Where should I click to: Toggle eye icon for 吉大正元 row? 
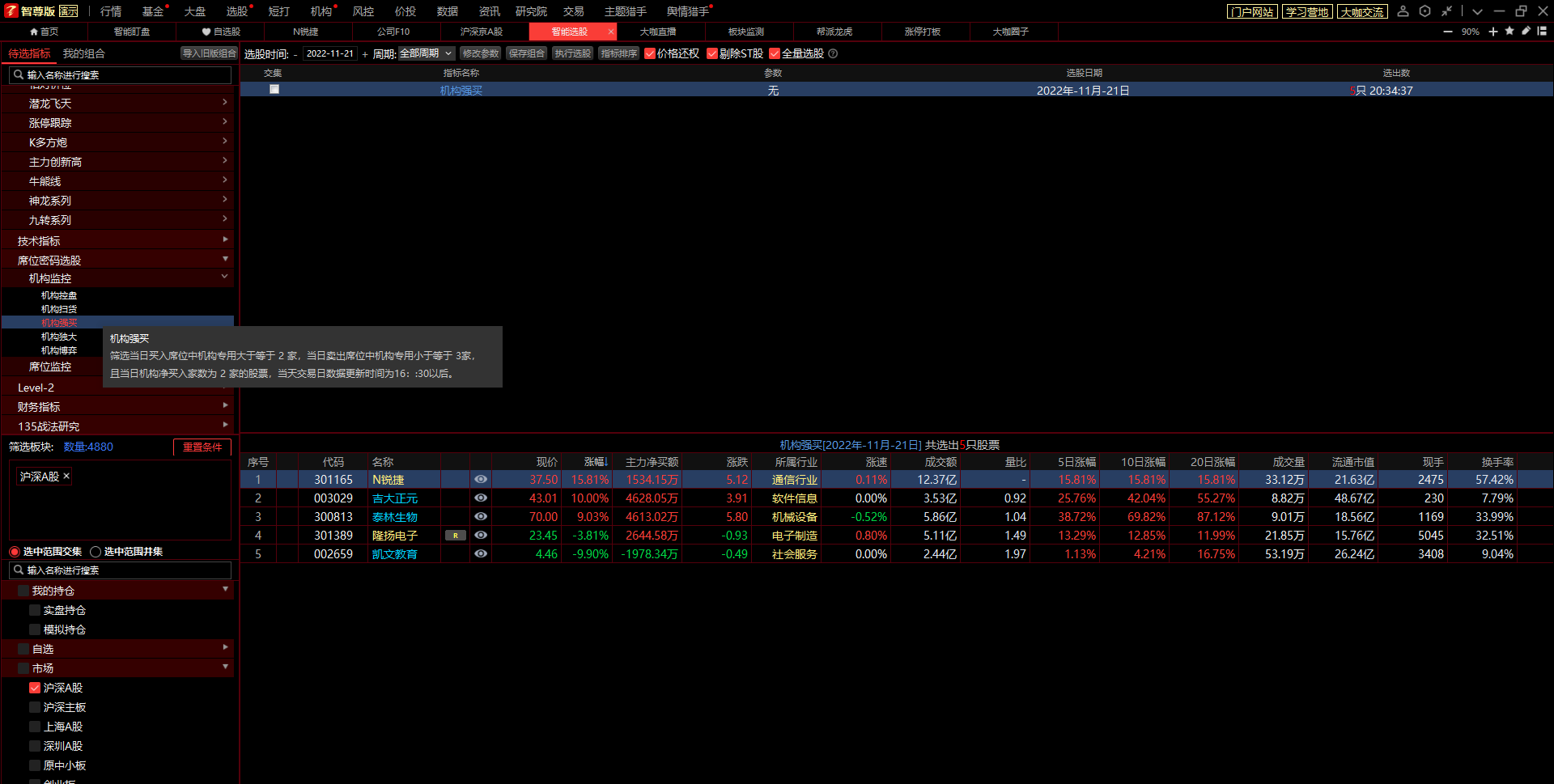[x=481, y=498]
